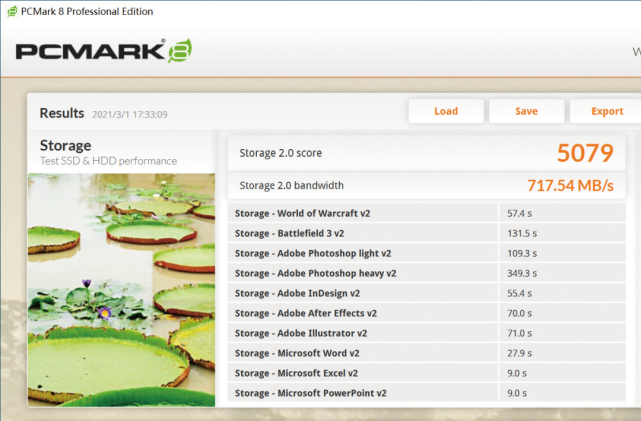The image size is (641, 421).
Task: Click the Storage 2.0 score label
Action: point(280,153)
